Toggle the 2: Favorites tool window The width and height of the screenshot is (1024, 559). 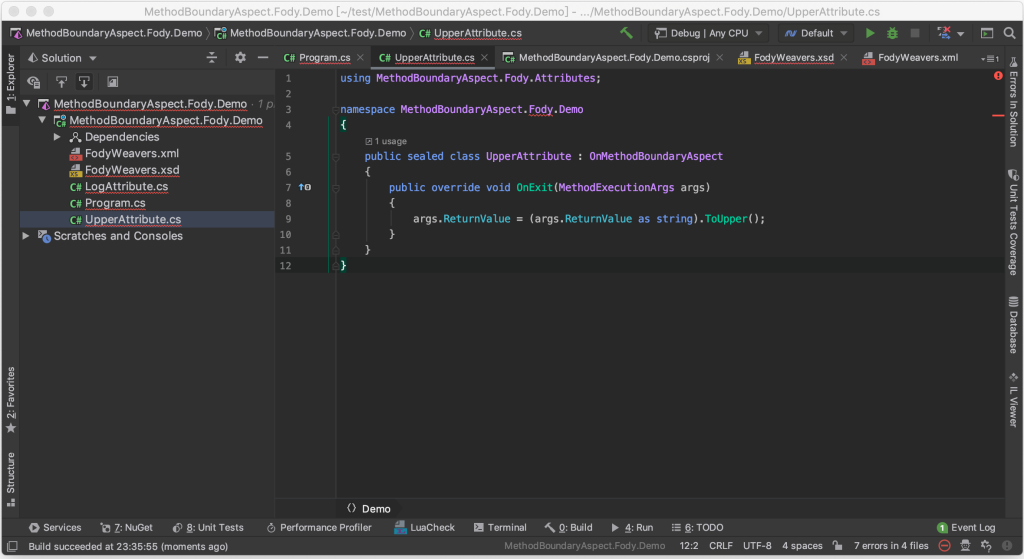click(x=10, y=400)
